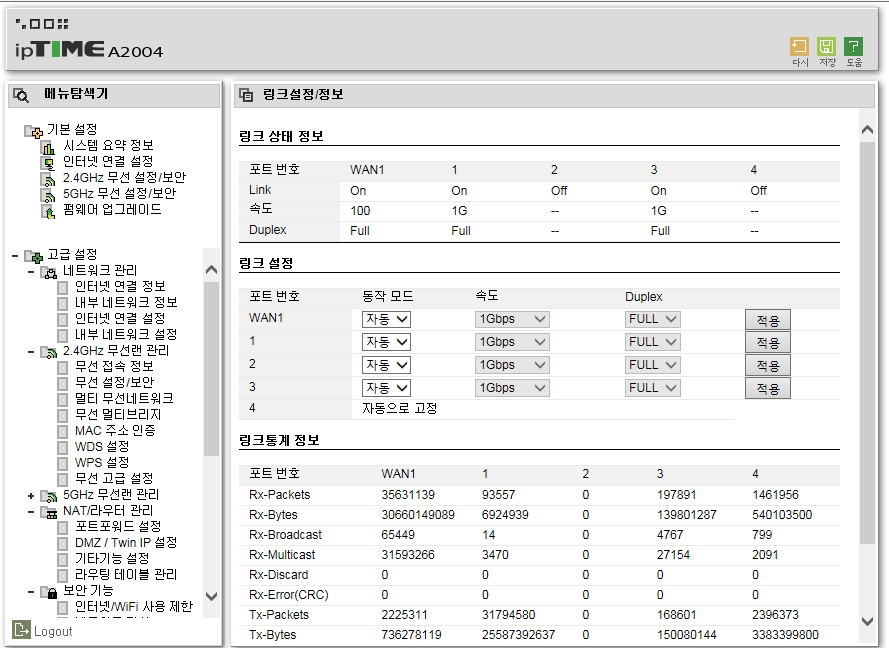Collapse the 네트워크 관리 node

pos(31,273)
